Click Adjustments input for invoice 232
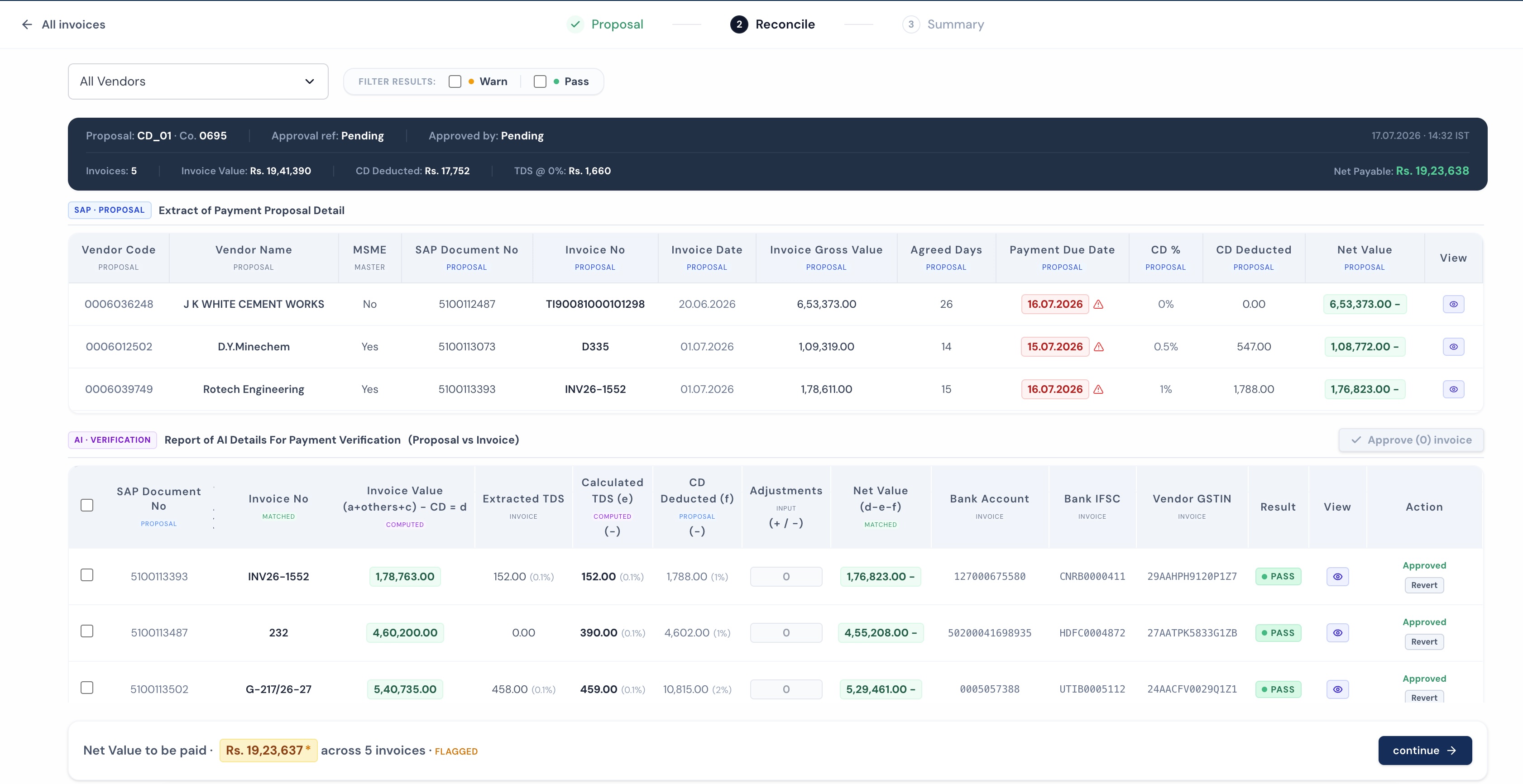The height and width of the screenshot is (784, 1523). point(786,633)
